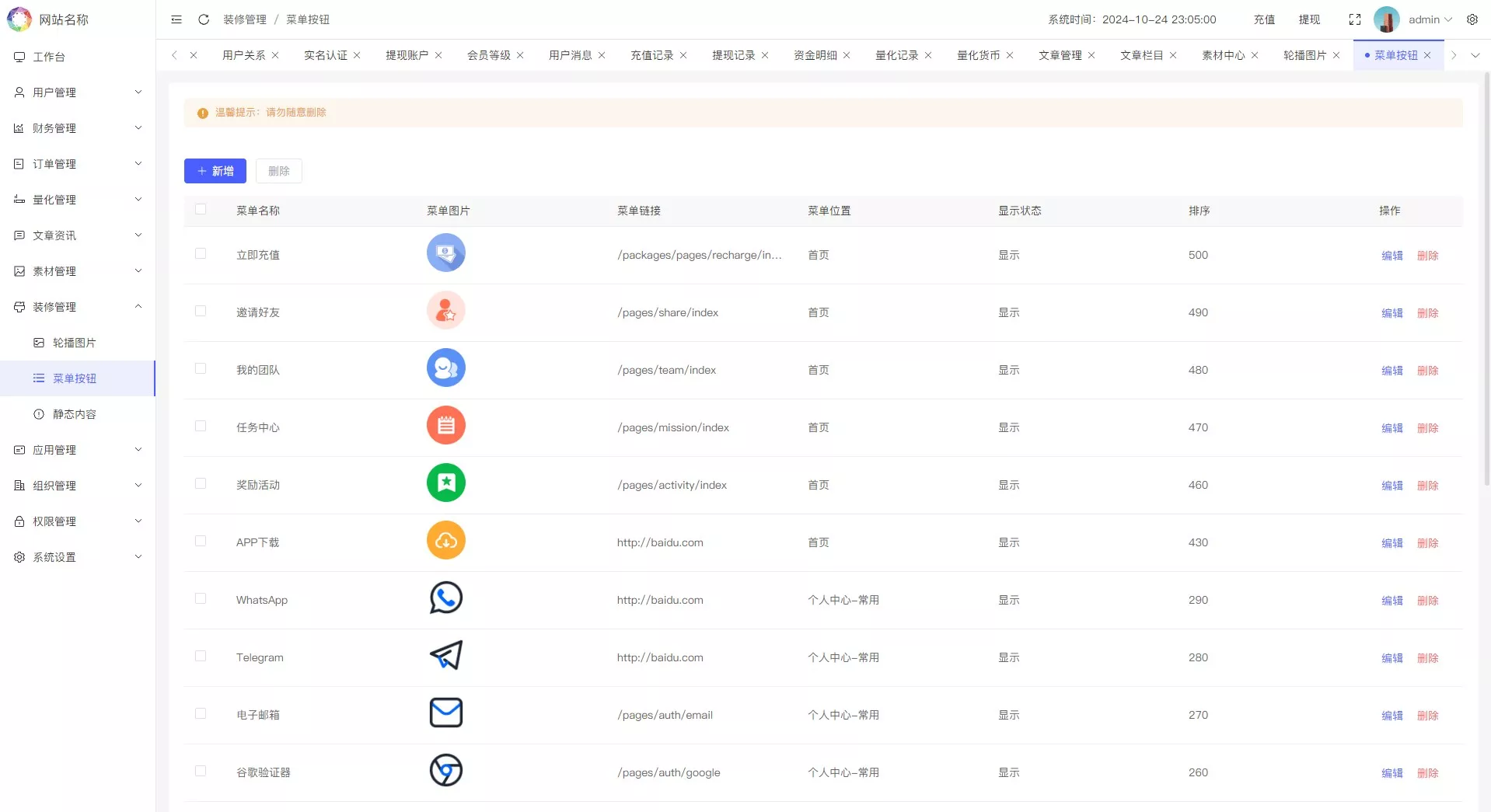The image size is (1491, 812).
Task: Click the WhatsApp menu image icon
Action: pyautogui.click(x=445, y=598)
